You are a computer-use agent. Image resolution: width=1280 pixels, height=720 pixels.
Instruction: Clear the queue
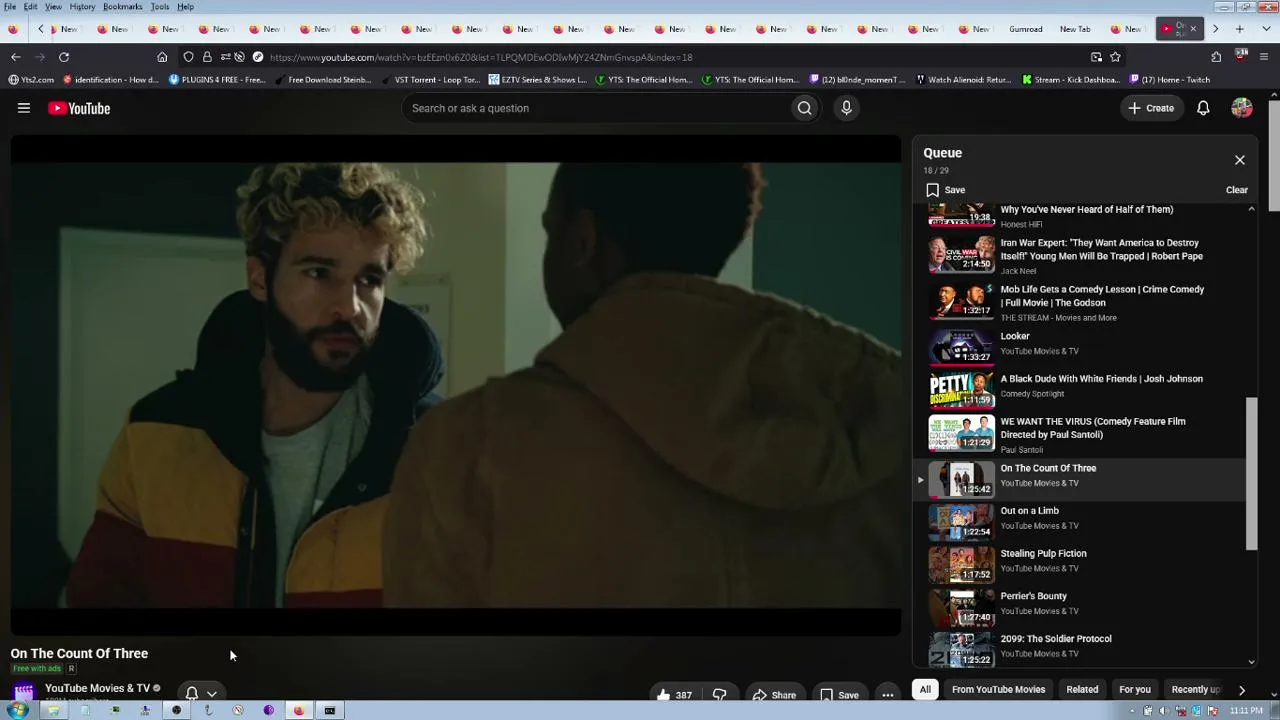coord(1237,190)
